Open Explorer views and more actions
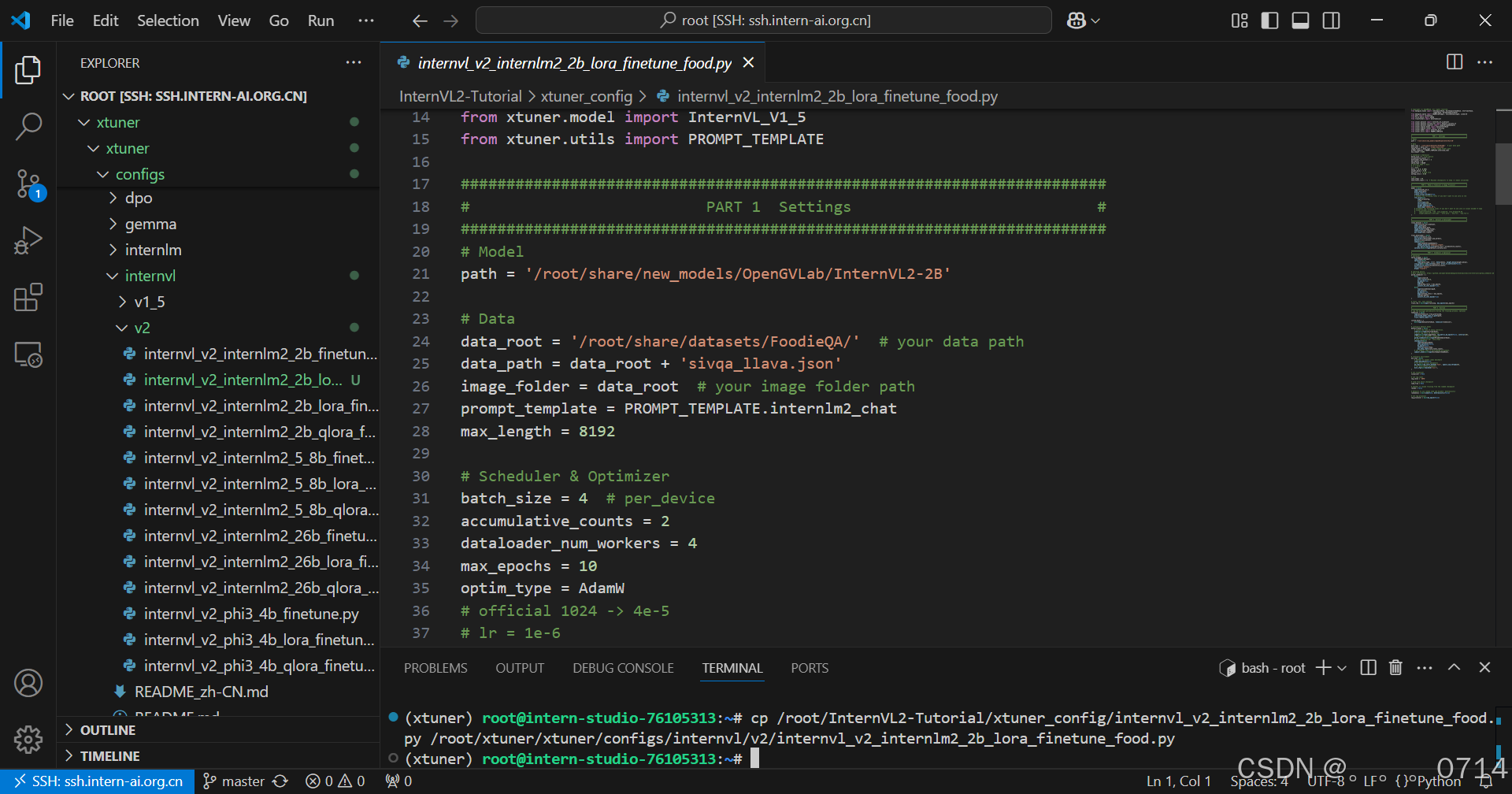 pos(354,62)
